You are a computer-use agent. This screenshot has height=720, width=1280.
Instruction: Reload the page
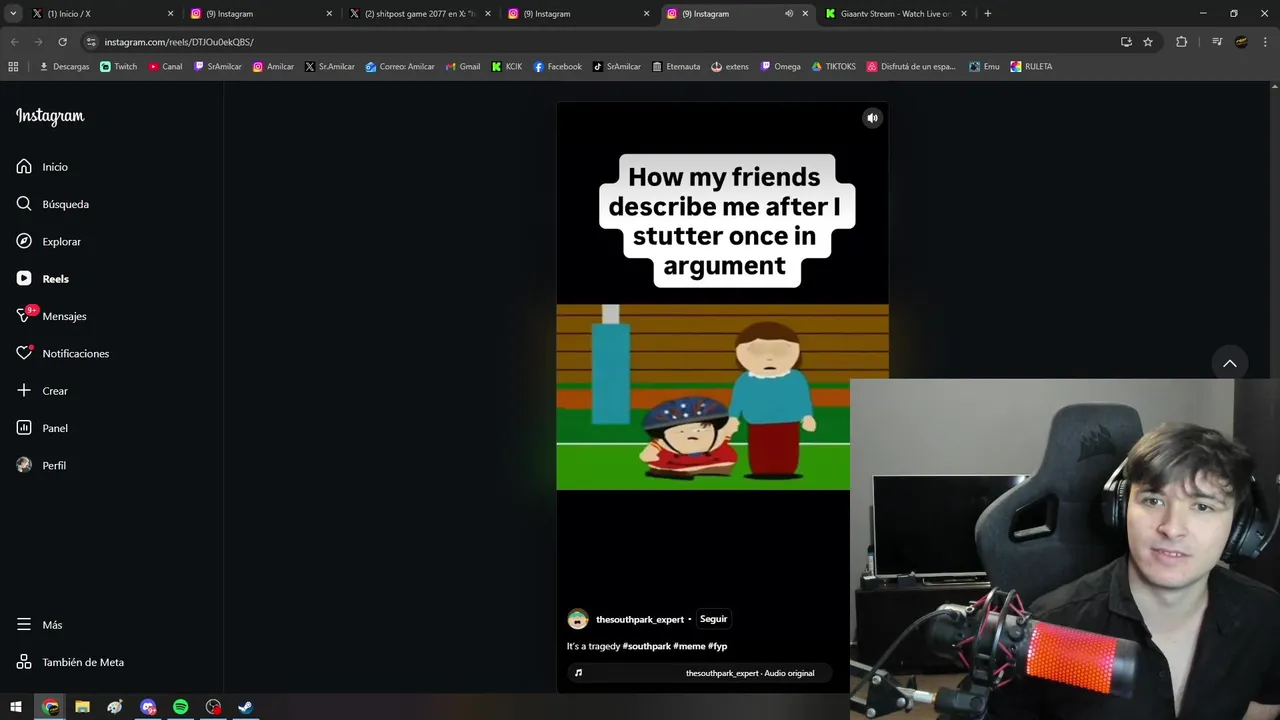[62, 42]
